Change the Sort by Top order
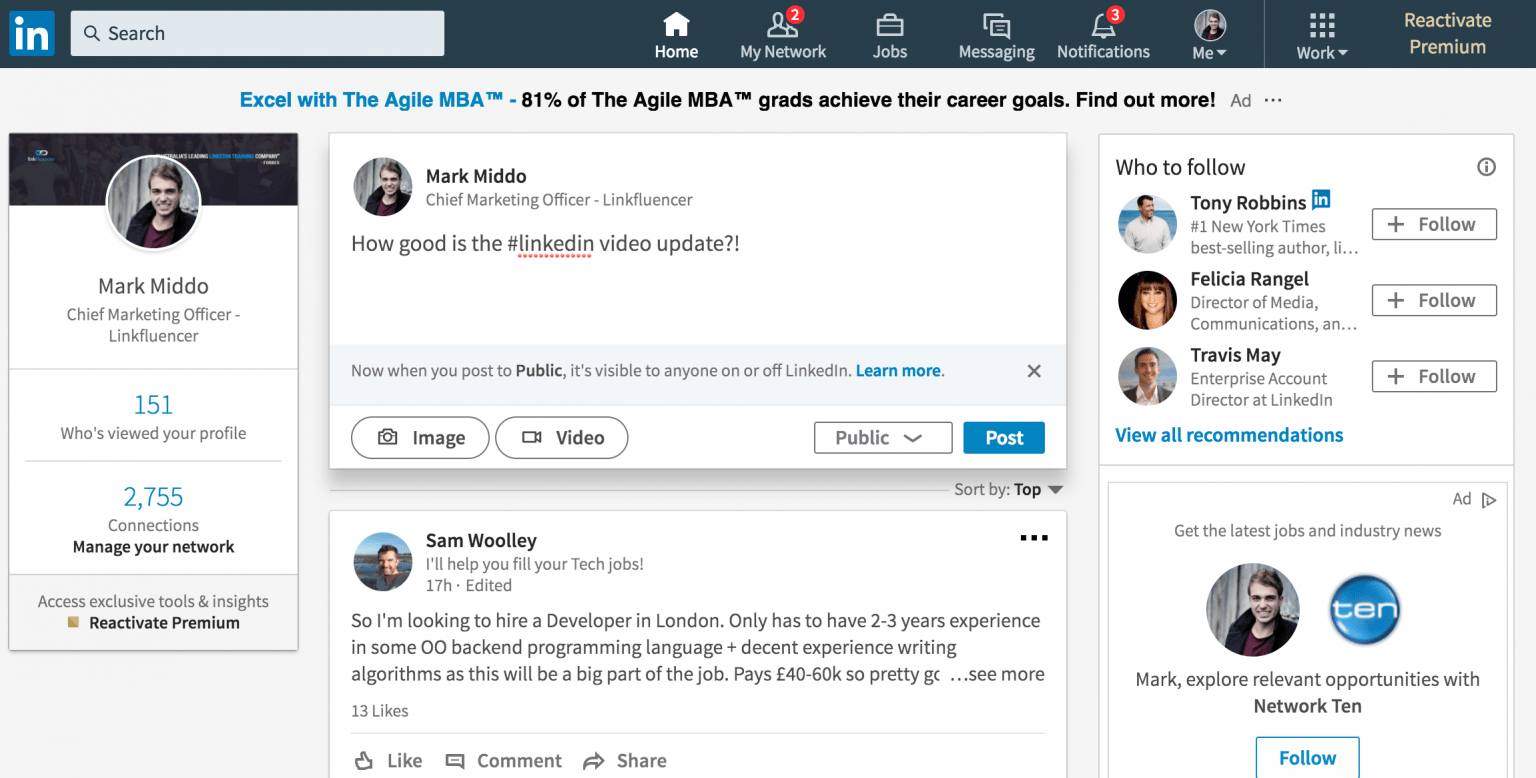The height and width of the screenshot is (778, 1536). click(x=1009, y=489)
